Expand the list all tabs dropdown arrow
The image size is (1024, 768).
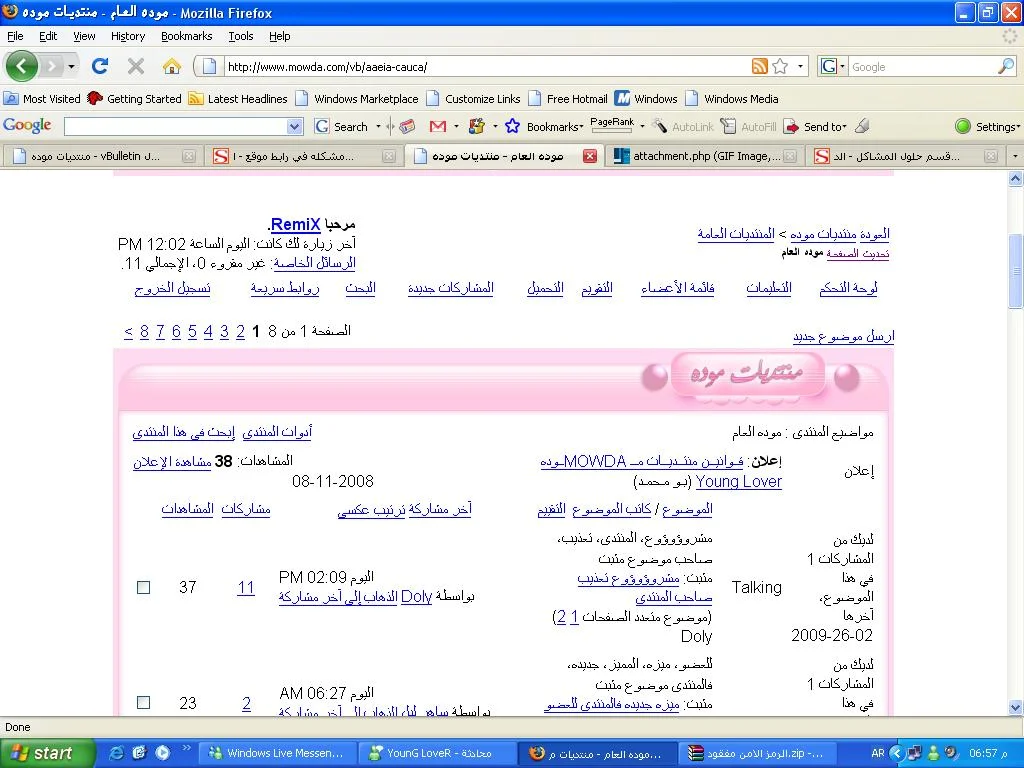tap(1014, 156)
